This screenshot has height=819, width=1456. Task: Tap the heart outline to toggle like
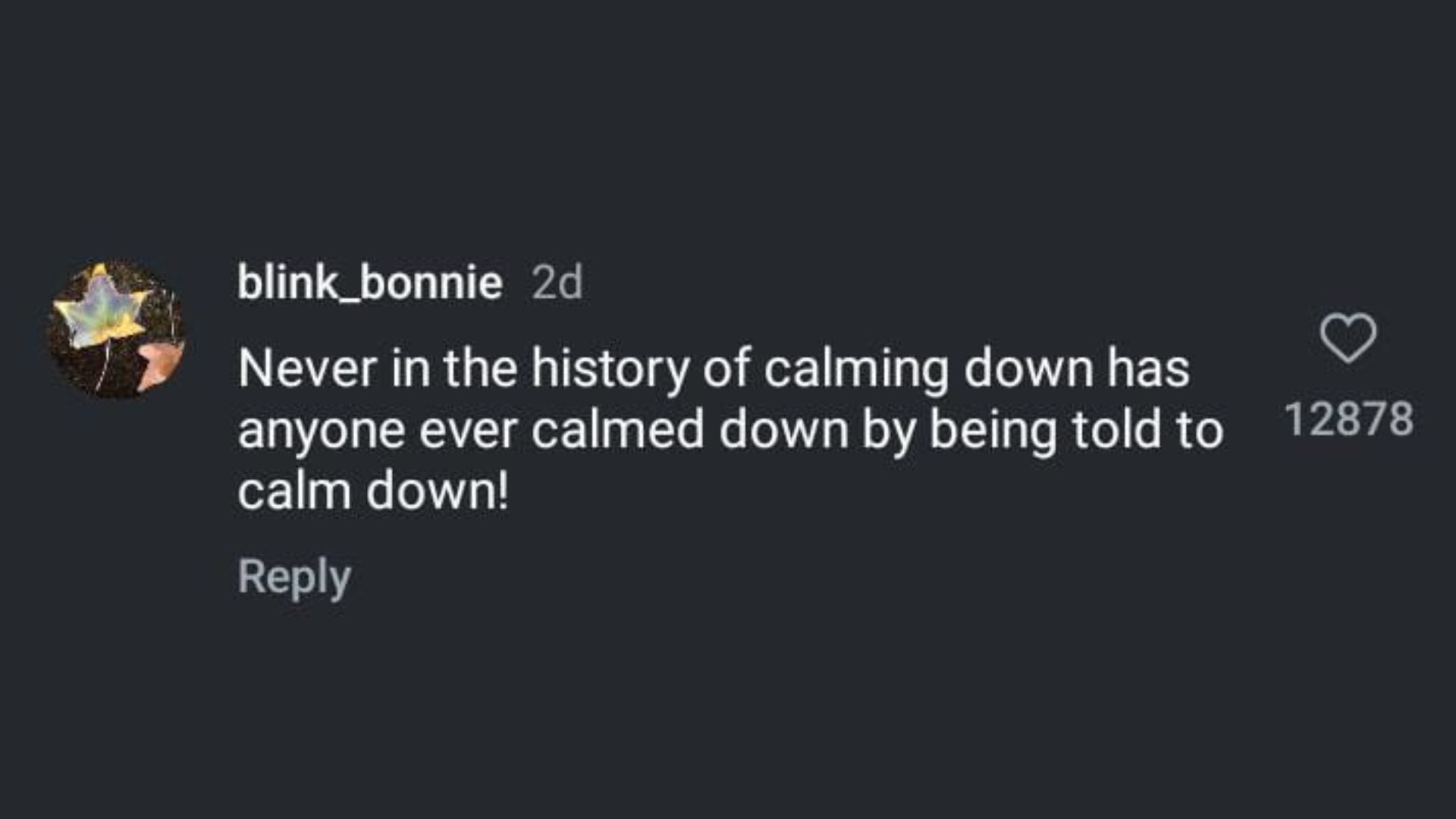1348,337
